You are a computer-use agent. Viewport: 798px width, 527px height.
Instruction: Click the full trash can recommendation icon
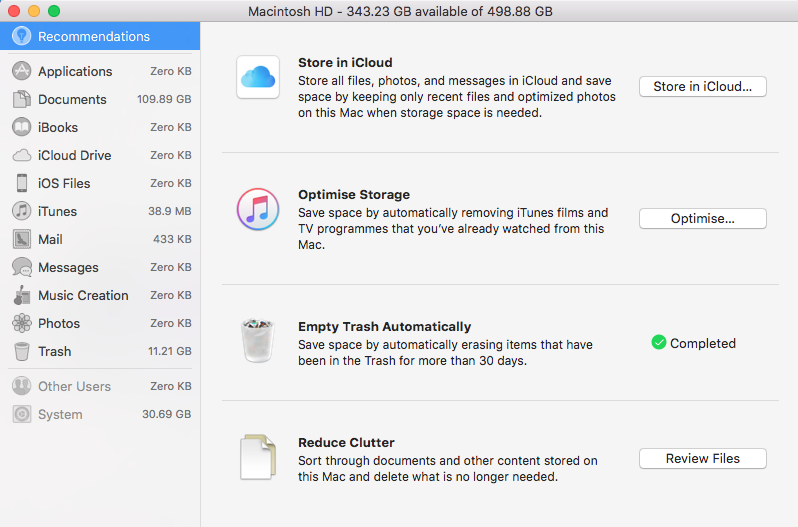pyautogui.click(x=258, y=340)
